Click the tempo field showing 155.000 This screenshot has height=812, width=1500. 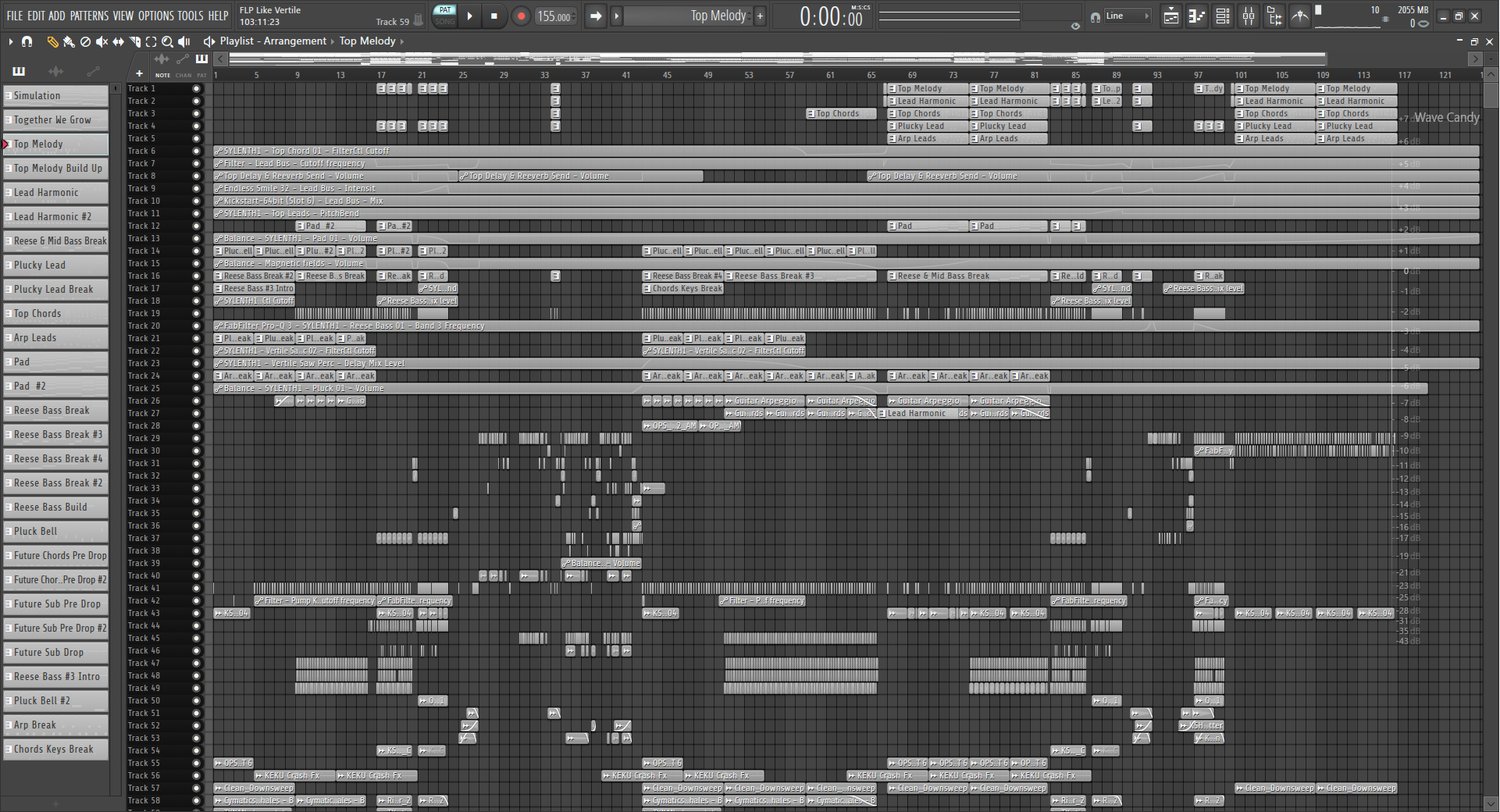[x=555, y=16]
